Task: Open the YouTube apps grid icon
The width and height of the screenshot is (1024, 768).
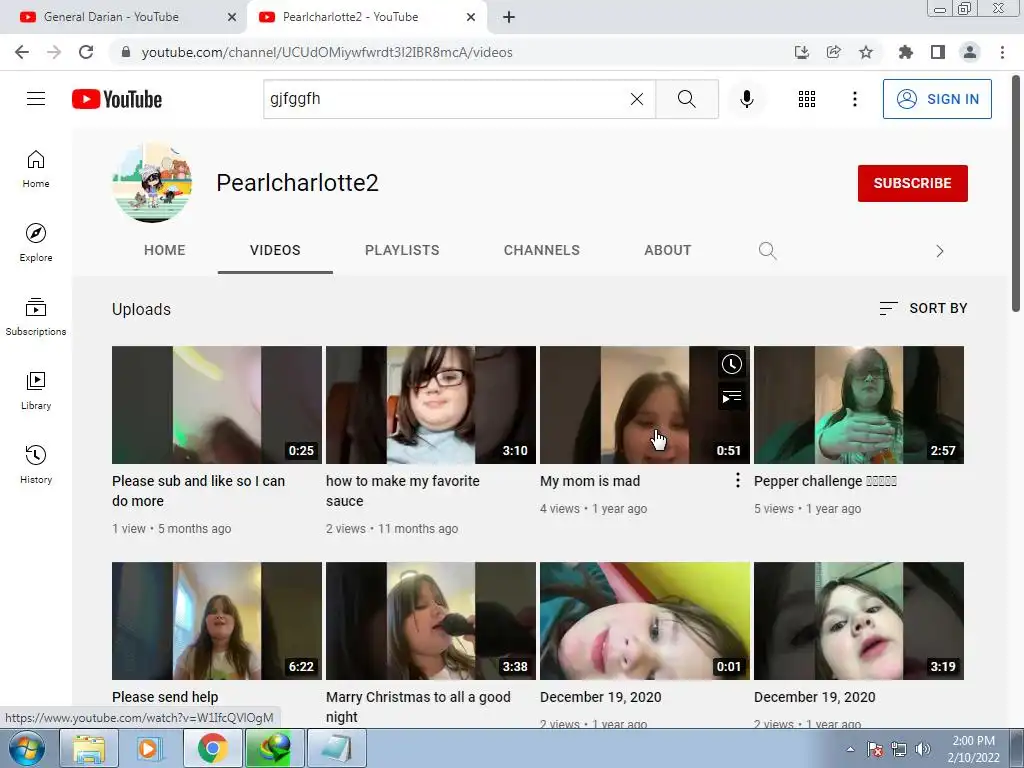Action: [807, 99]
